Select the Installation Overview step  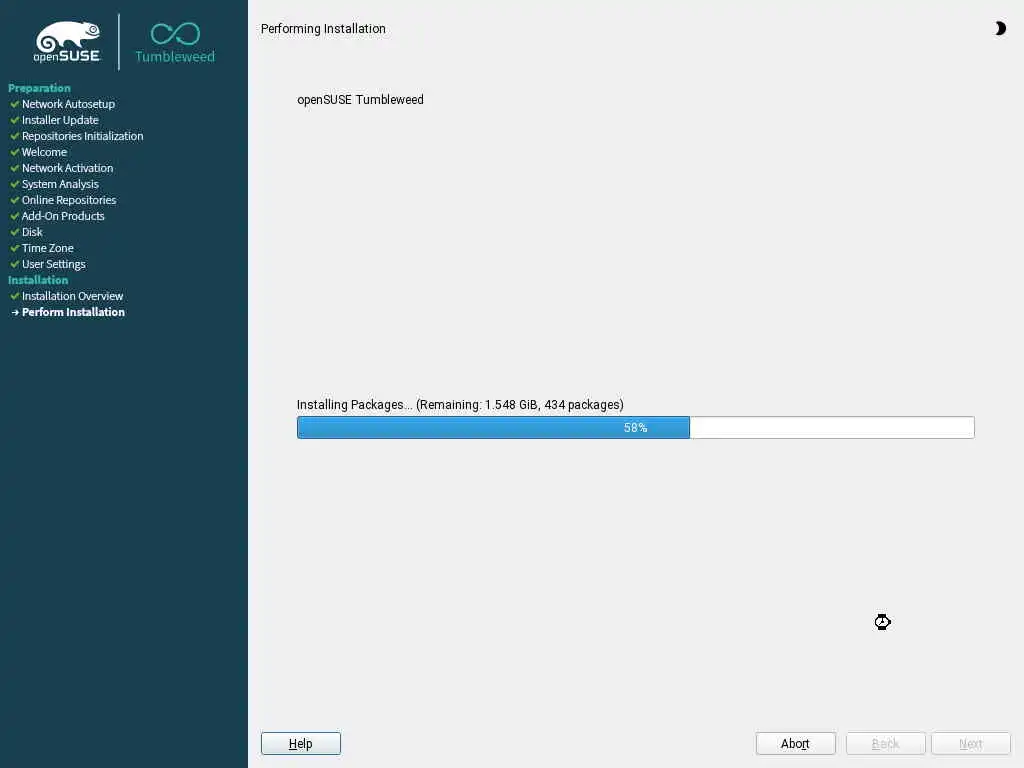72,296
